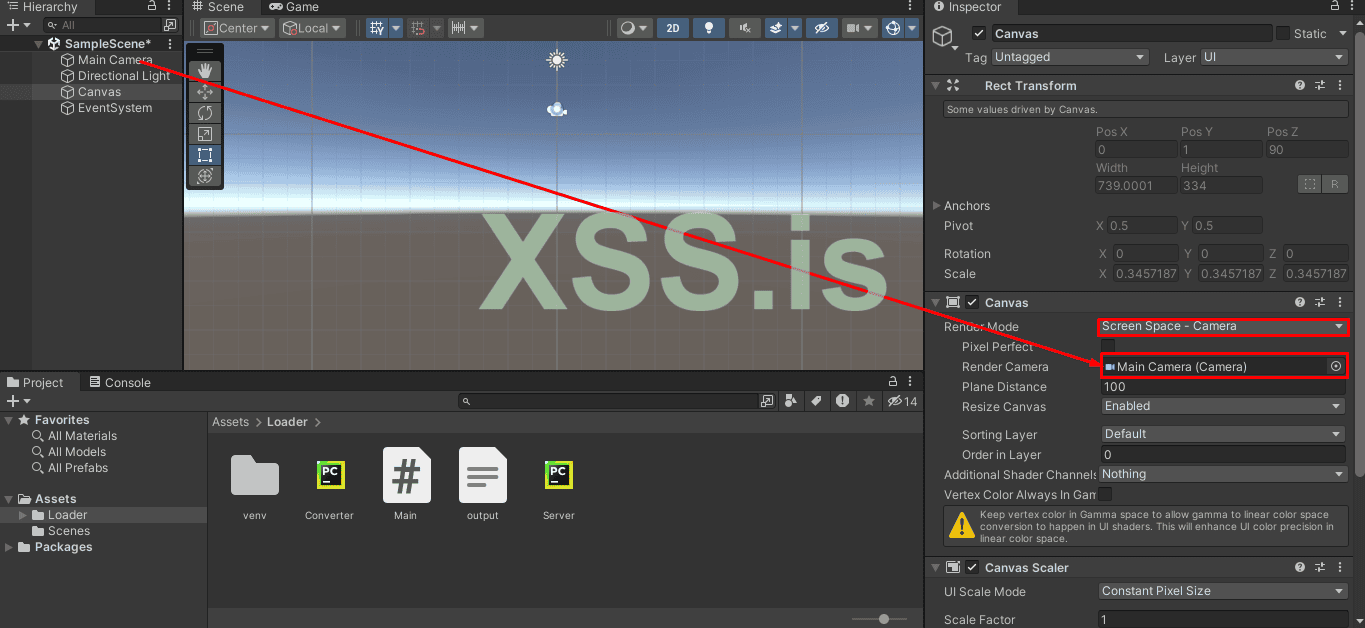Screen dimensions: 1365x628
Task: Toggle Canvas Scaler enabled checkbox
Action: pos(972,567)
